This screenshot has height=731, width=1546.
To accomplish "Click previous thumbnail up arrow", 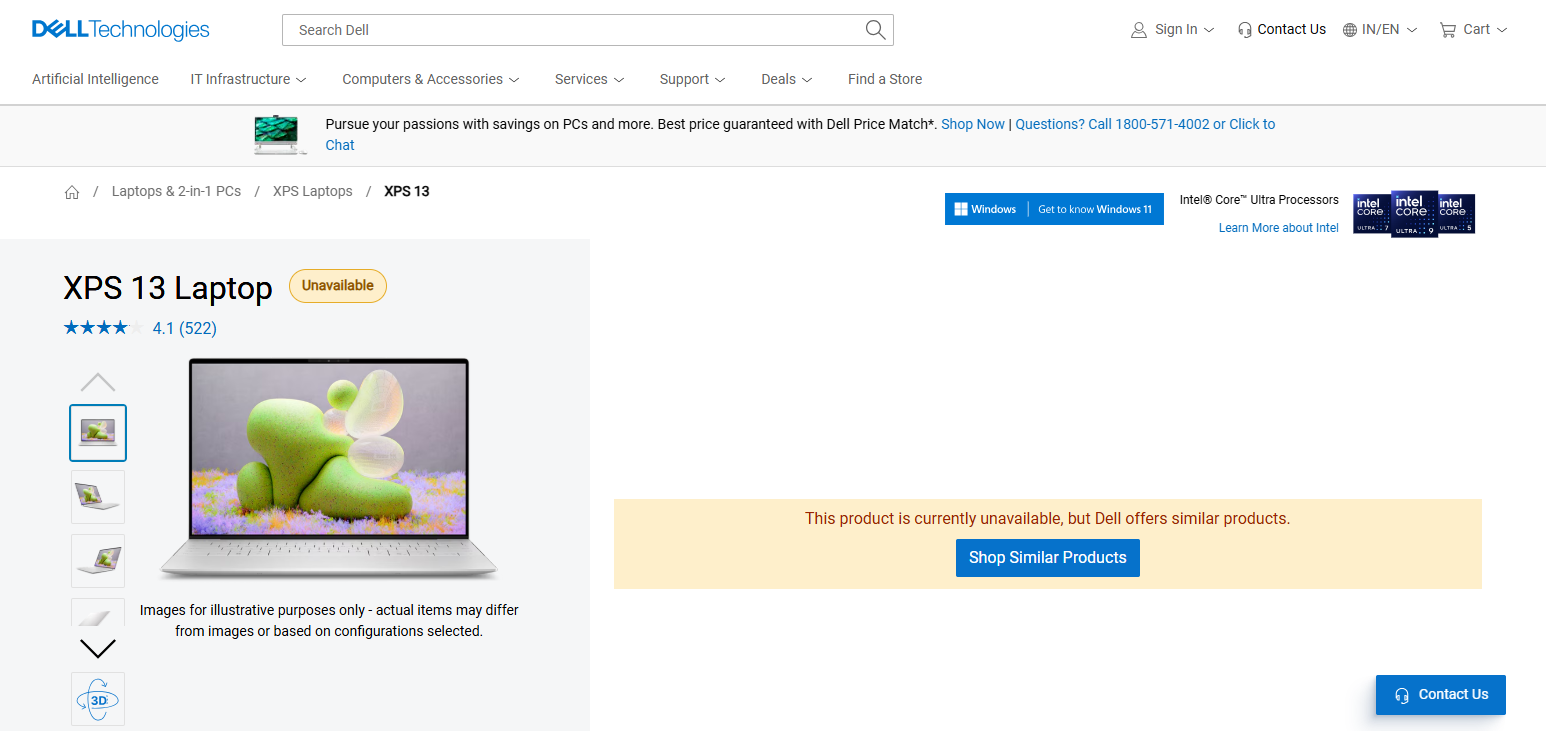I will pos(98,382).
